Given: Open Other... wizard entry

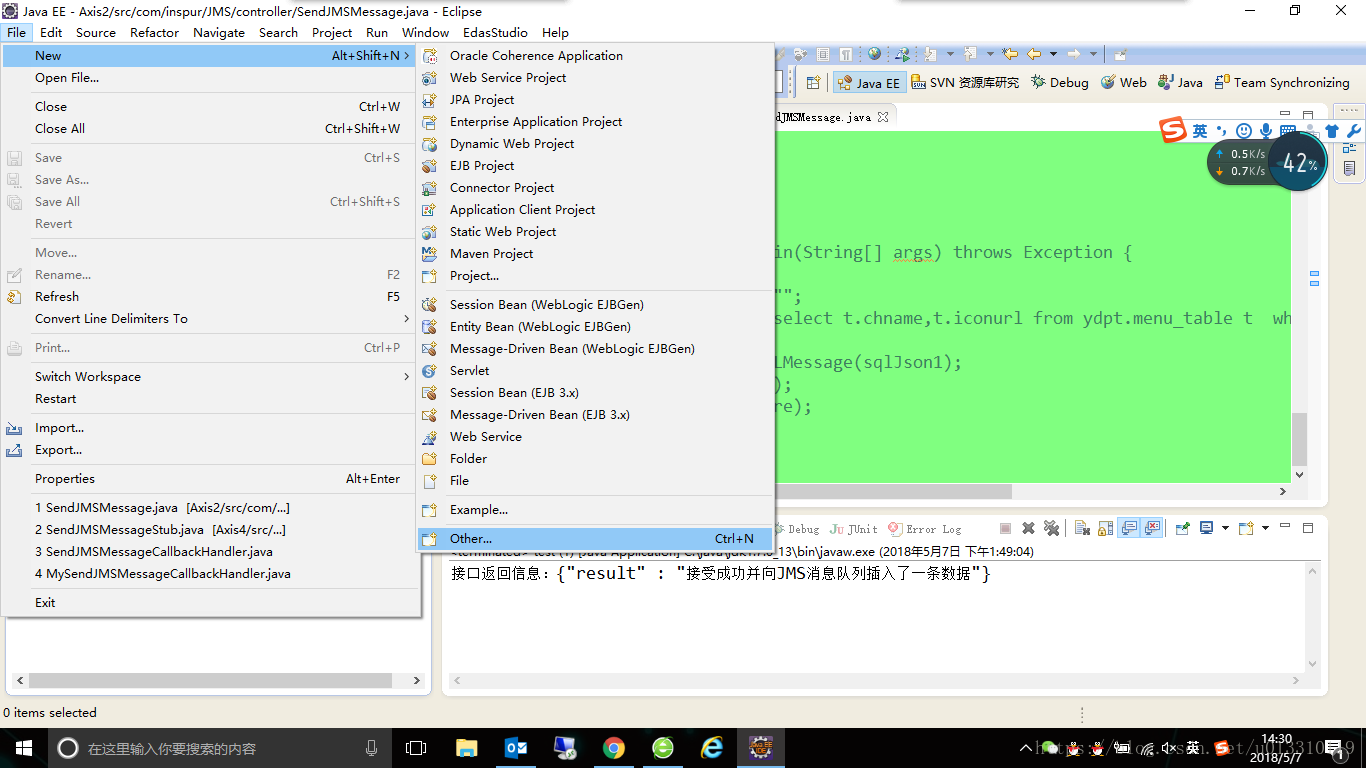Looking at the screenshot, I should (x=595, y=539).
